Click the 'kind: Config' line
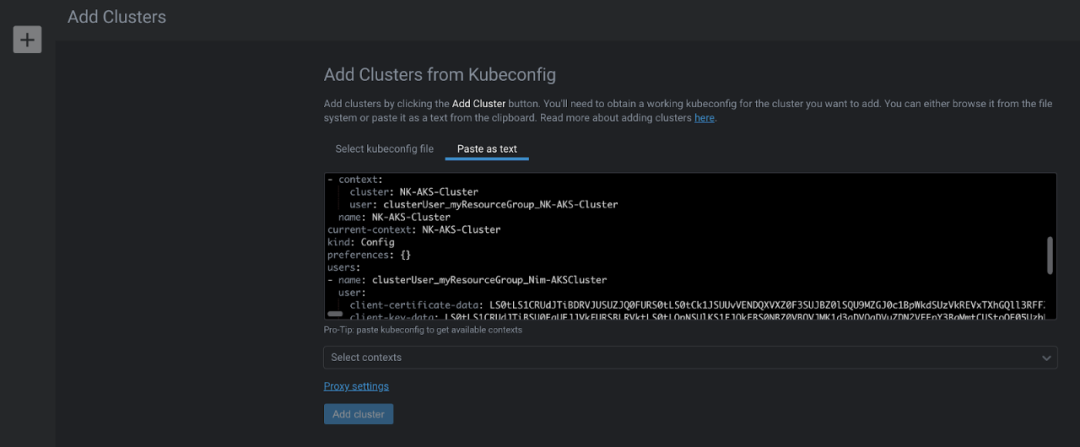1080x447 pixels. point(361,242)
